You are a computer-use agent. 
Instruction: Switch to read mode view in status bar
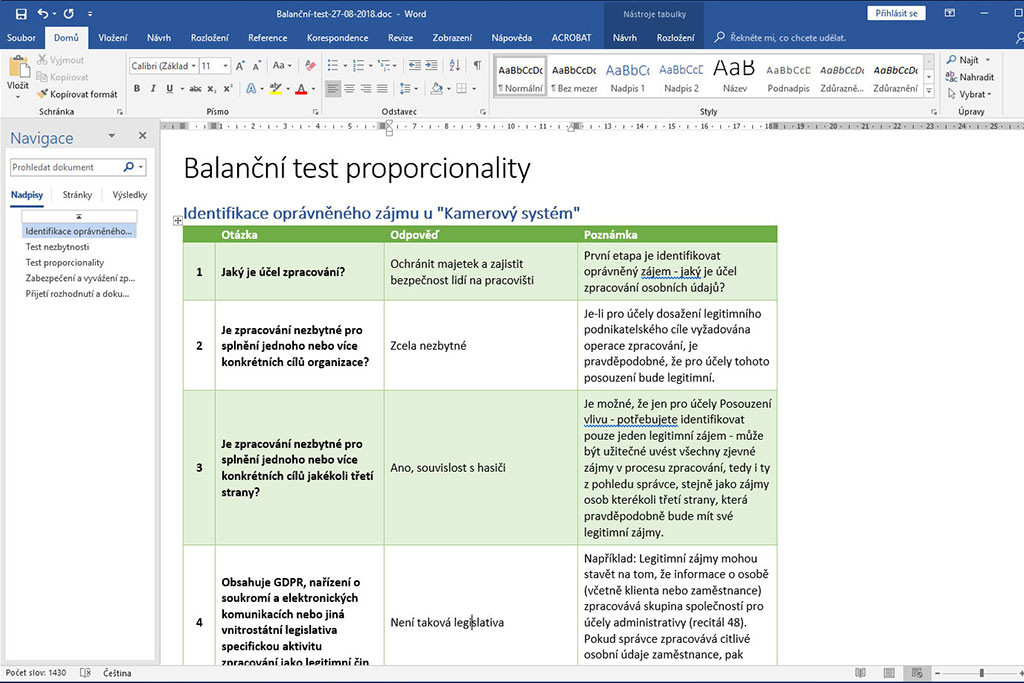point(861,673)
